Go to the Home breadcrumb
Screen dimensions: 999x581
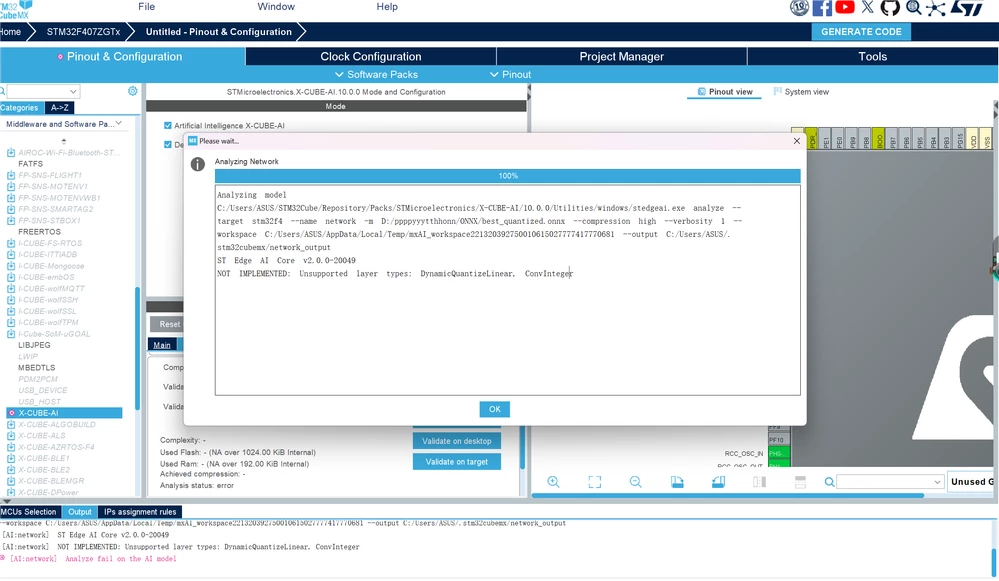click(11, 32)
